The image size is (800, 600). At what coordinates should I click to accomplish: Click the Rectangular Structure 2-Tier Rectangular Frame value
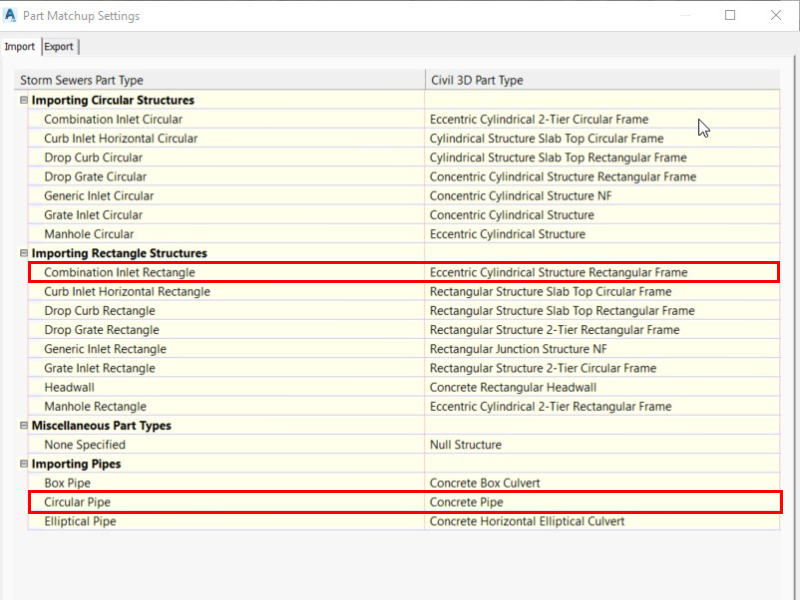[x=555, y=330]
